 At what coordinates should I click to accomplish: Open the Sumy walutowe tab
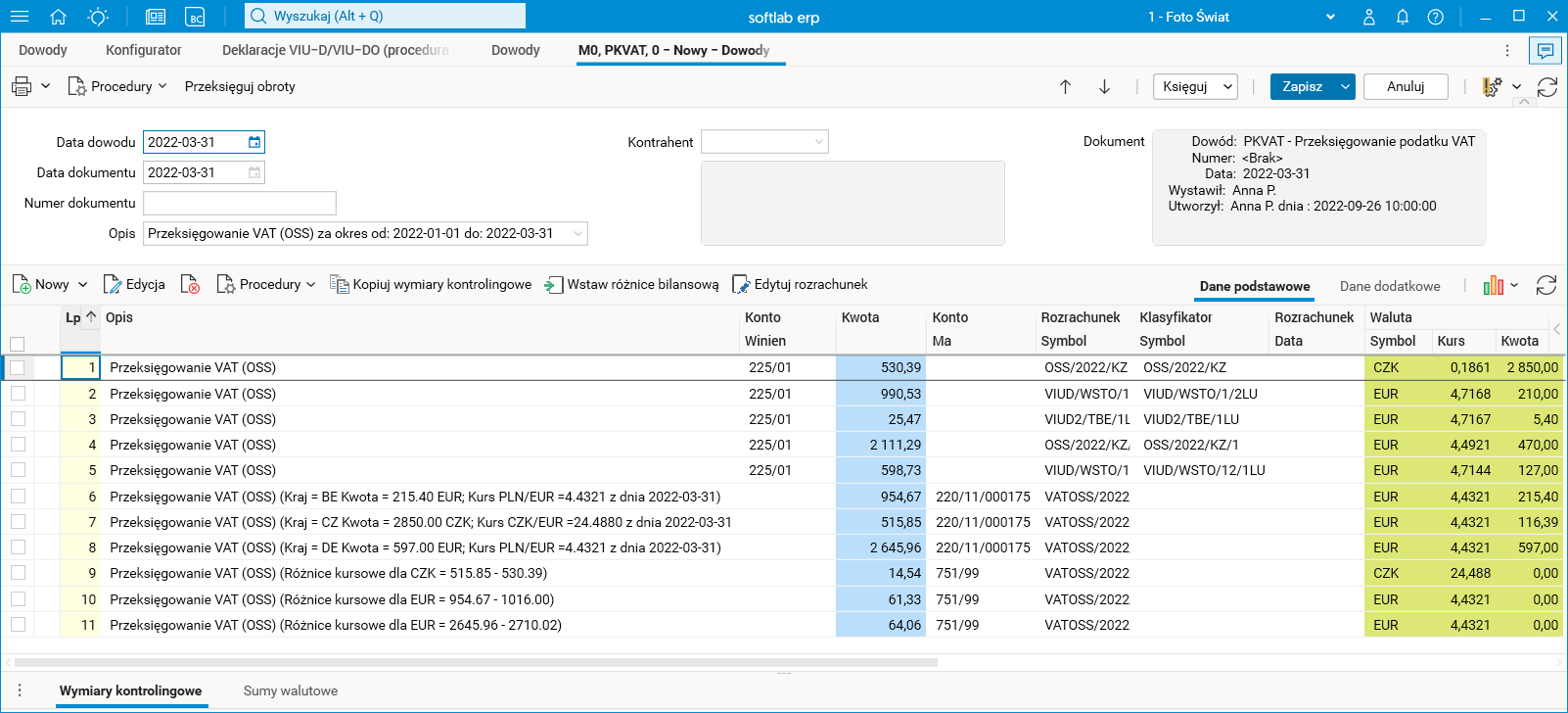290,690
